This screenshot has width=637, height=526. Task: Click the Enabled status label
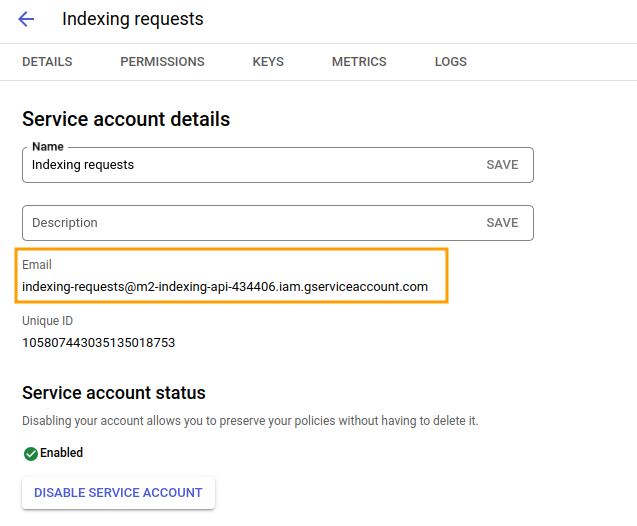point(61,453)
